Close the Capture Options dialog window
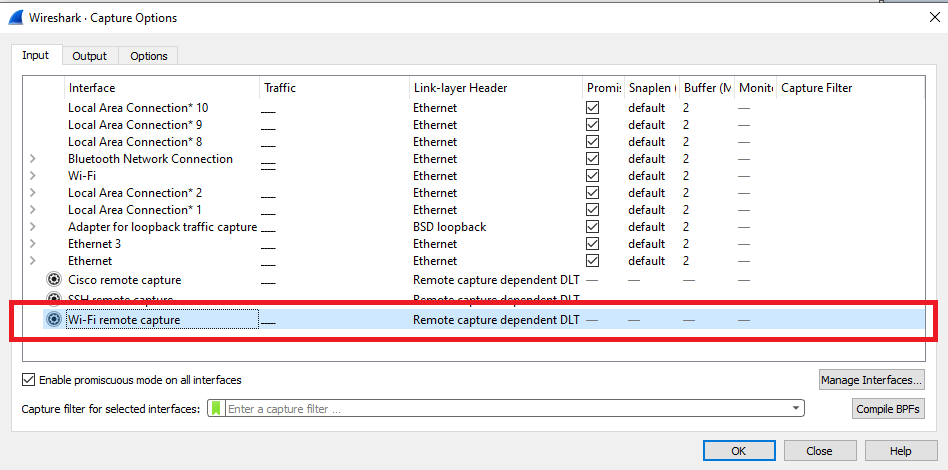948x470 pixels. [x=934, y=17]
